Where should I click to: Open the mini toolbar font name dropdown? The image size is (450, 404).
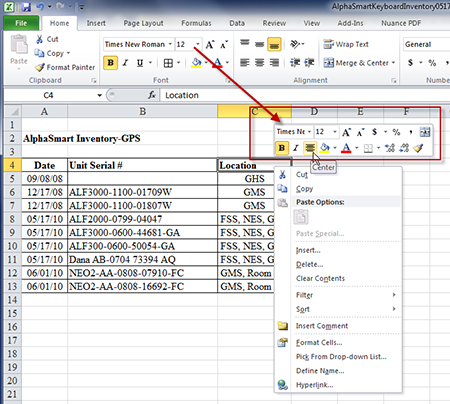point(309,132)
